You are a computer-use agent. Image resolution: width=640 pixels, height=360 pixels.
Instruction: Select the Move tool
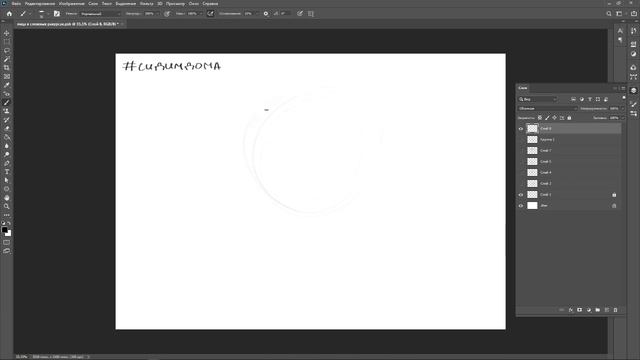point(7,33)
